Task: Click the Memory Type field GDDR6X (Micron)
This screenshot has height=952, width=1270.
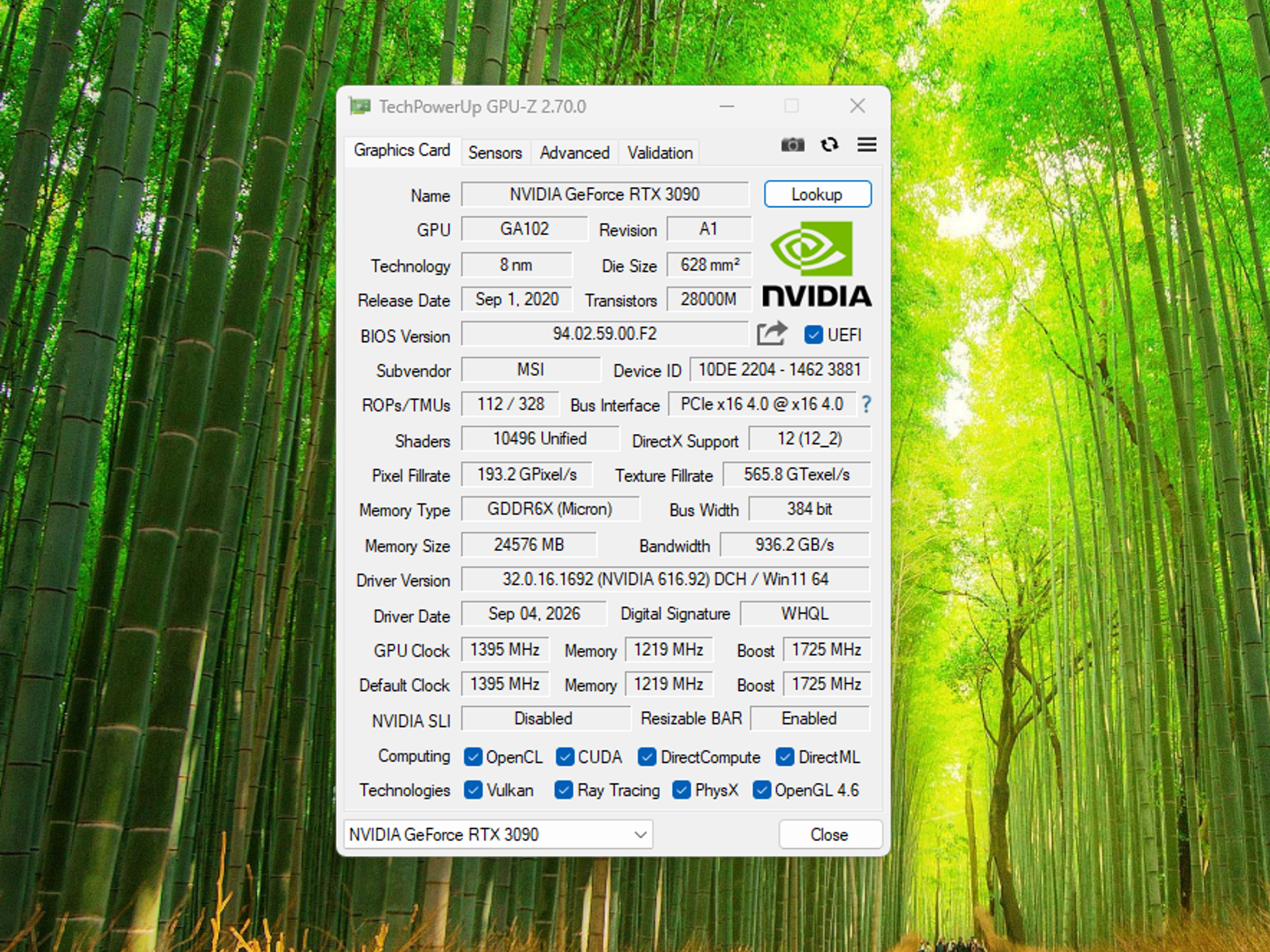Action: pos(550,509)
